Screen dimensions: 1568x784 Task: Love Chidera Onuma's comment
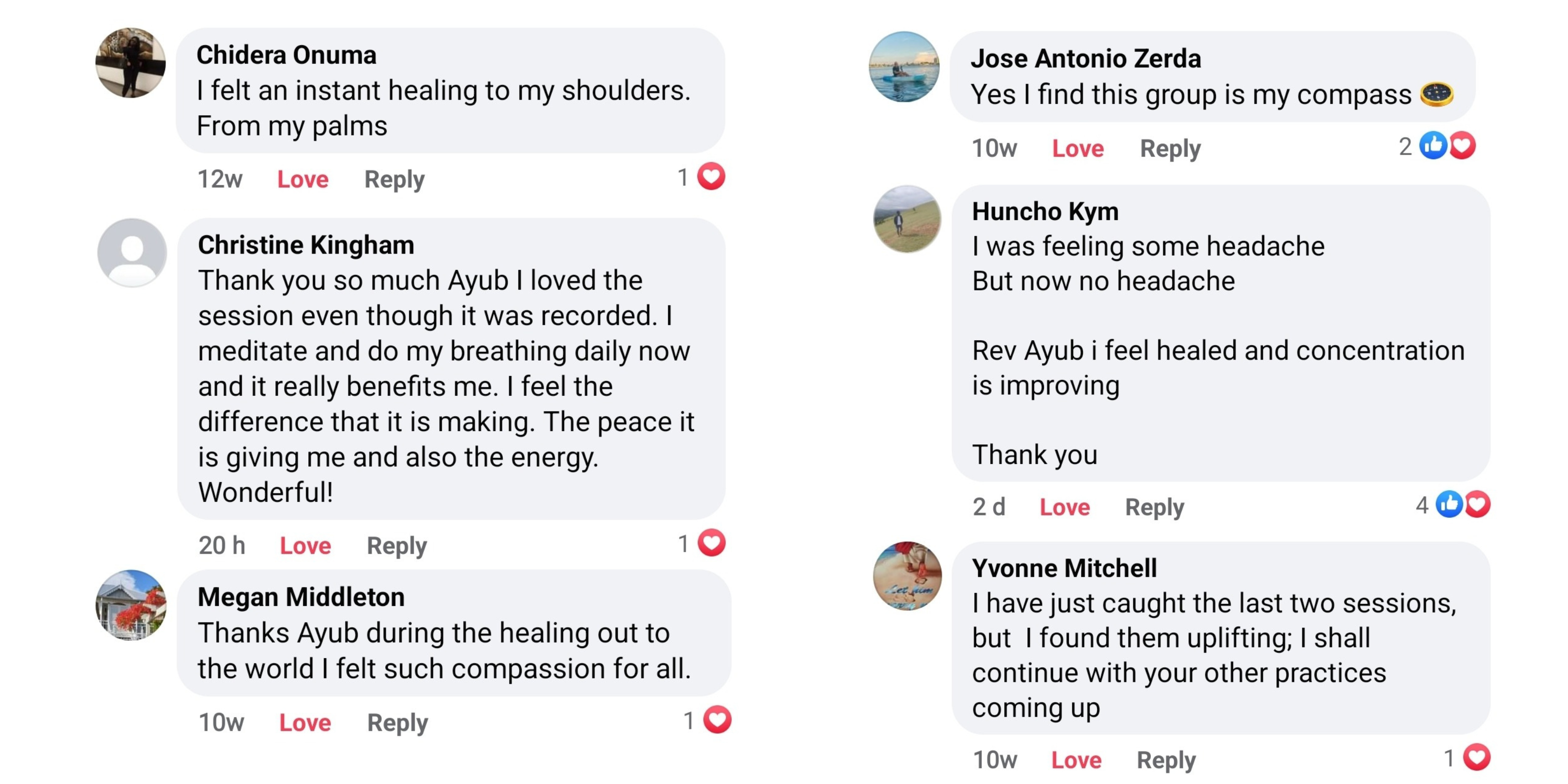(x=302, y=180)
